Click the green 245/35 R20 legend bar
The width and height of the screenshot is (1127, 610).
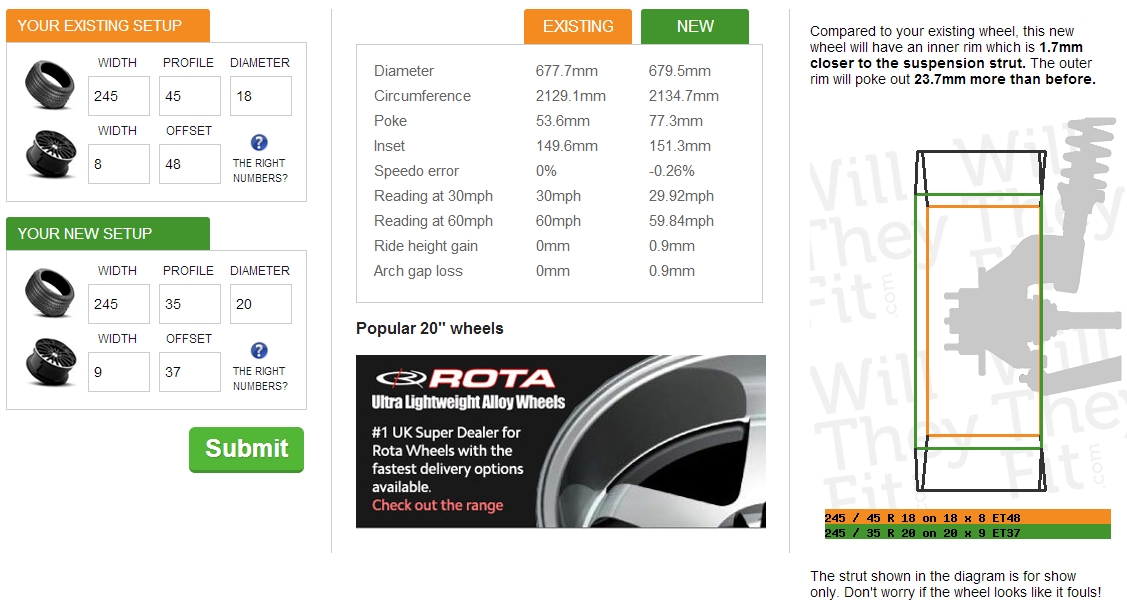[967, 532]
